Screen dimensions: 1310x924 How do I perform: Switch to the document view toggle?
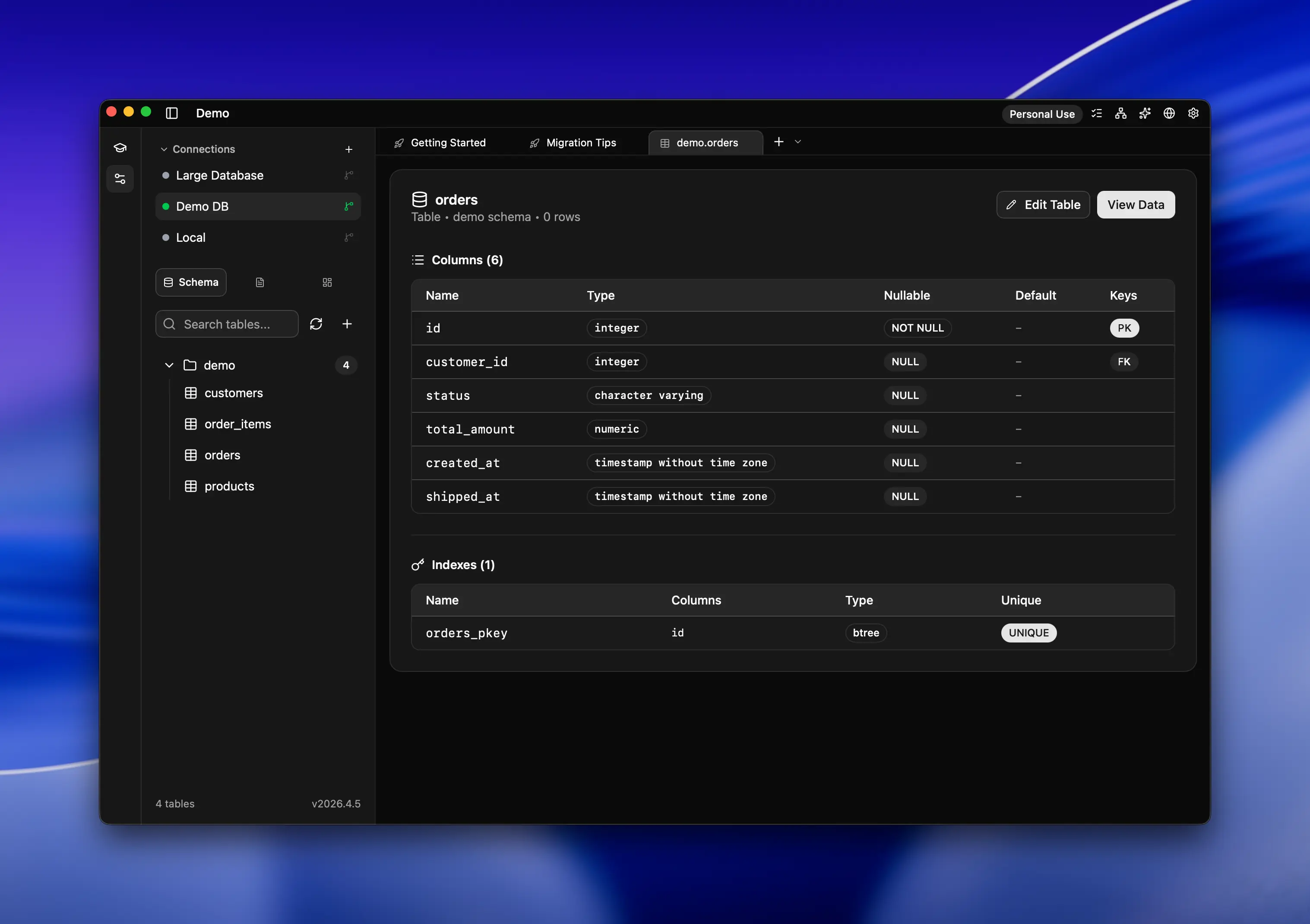[259, 282]
